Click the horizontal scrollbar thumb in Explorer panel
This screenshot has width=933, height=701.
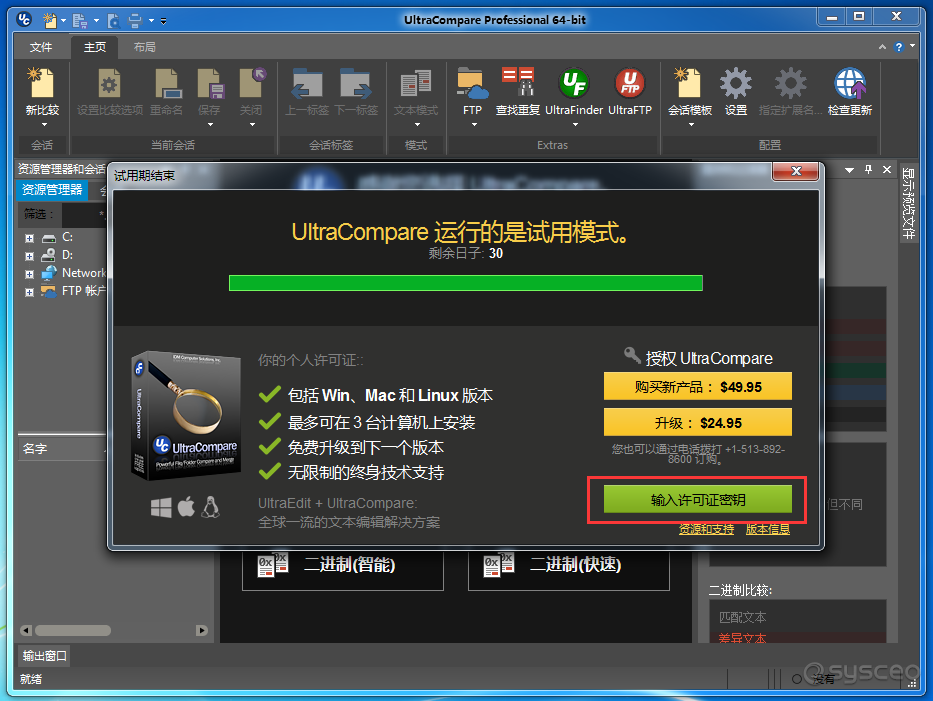[x=73, y=630]
